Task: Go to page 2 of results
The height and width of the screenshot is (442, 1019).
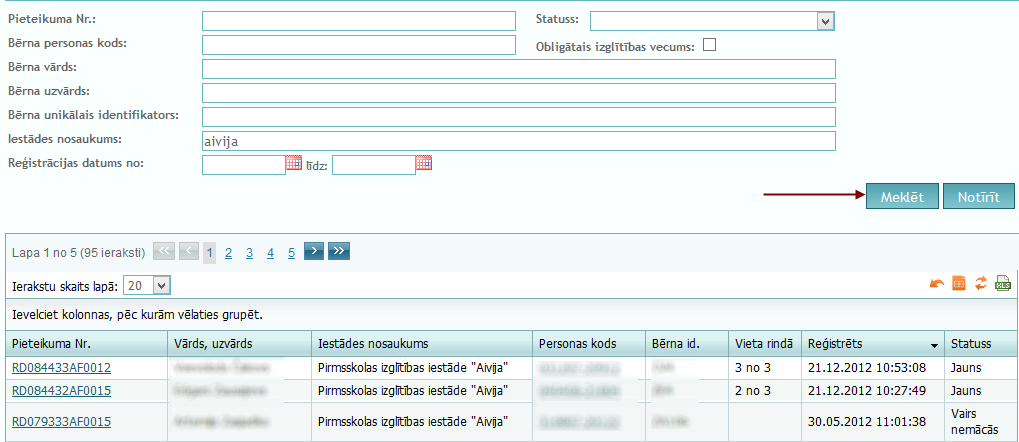Action: (229, 253)
